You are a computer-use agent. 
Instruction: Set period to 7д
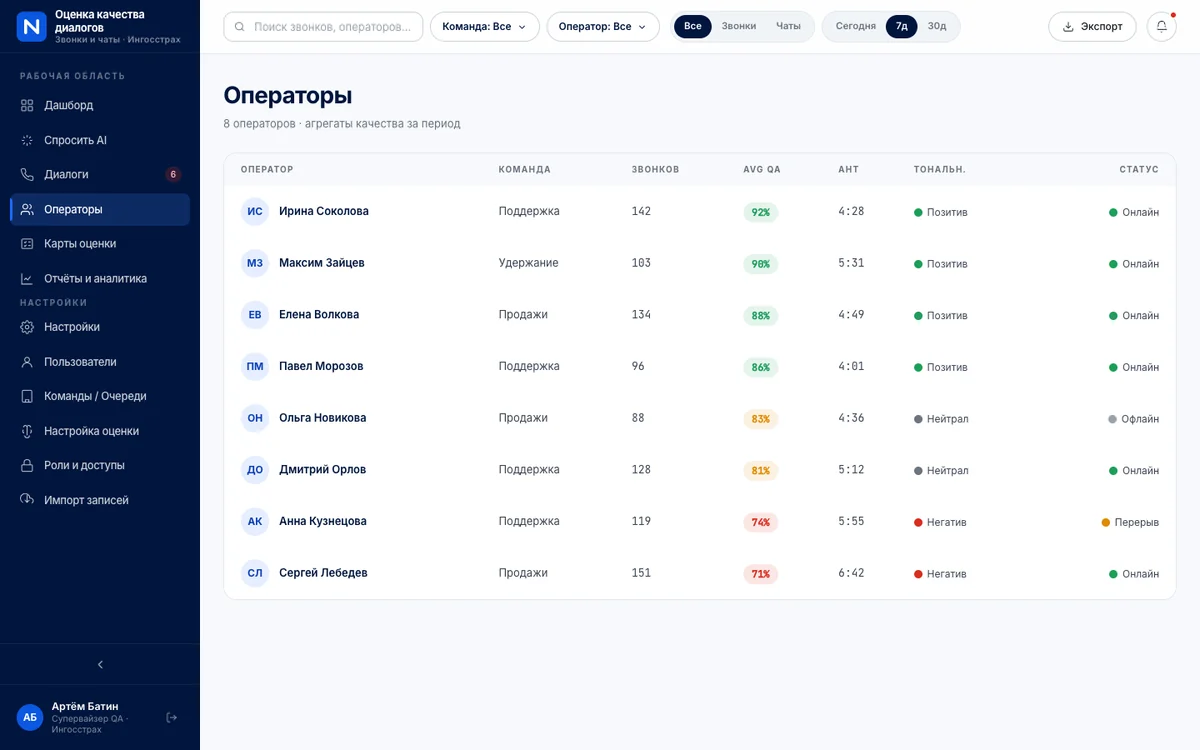coord(902,26)
